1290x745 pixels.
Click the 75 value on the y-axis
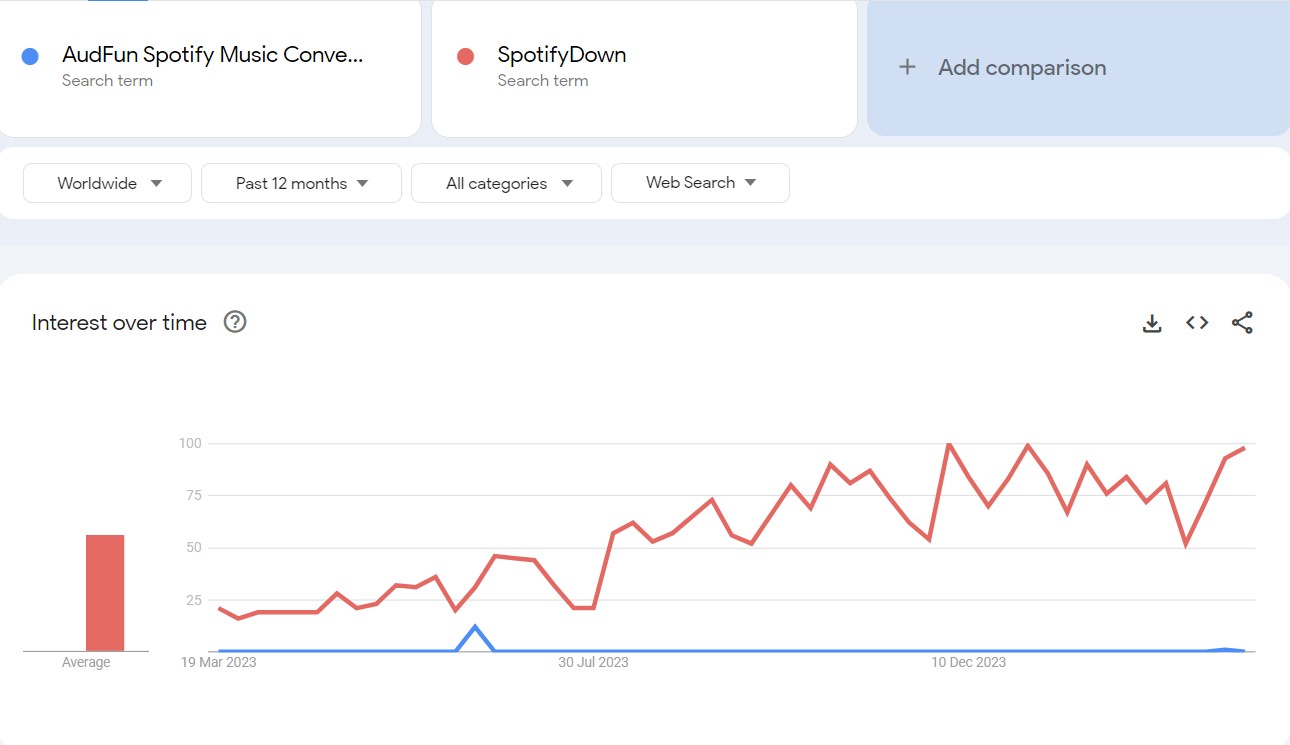click(194, 495)
